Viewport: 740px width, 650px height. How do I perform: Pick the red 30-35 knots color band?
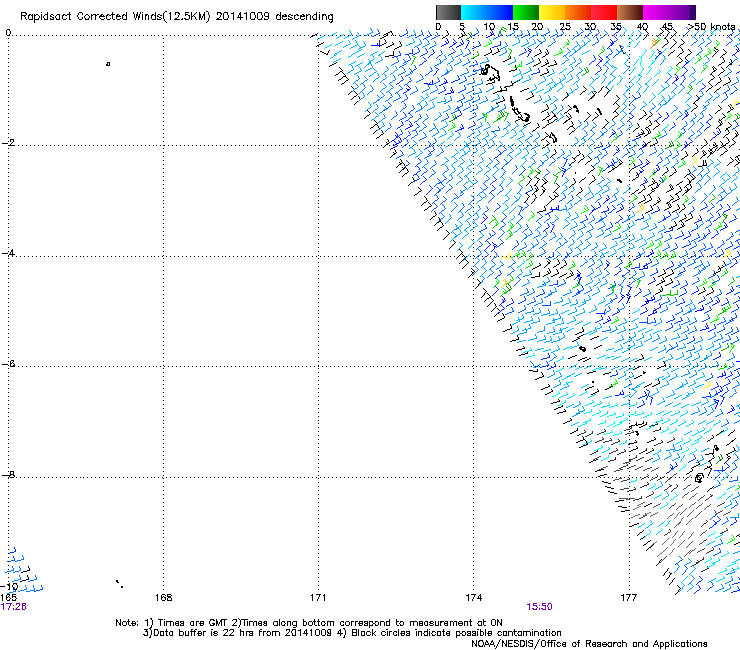(604, 12)
